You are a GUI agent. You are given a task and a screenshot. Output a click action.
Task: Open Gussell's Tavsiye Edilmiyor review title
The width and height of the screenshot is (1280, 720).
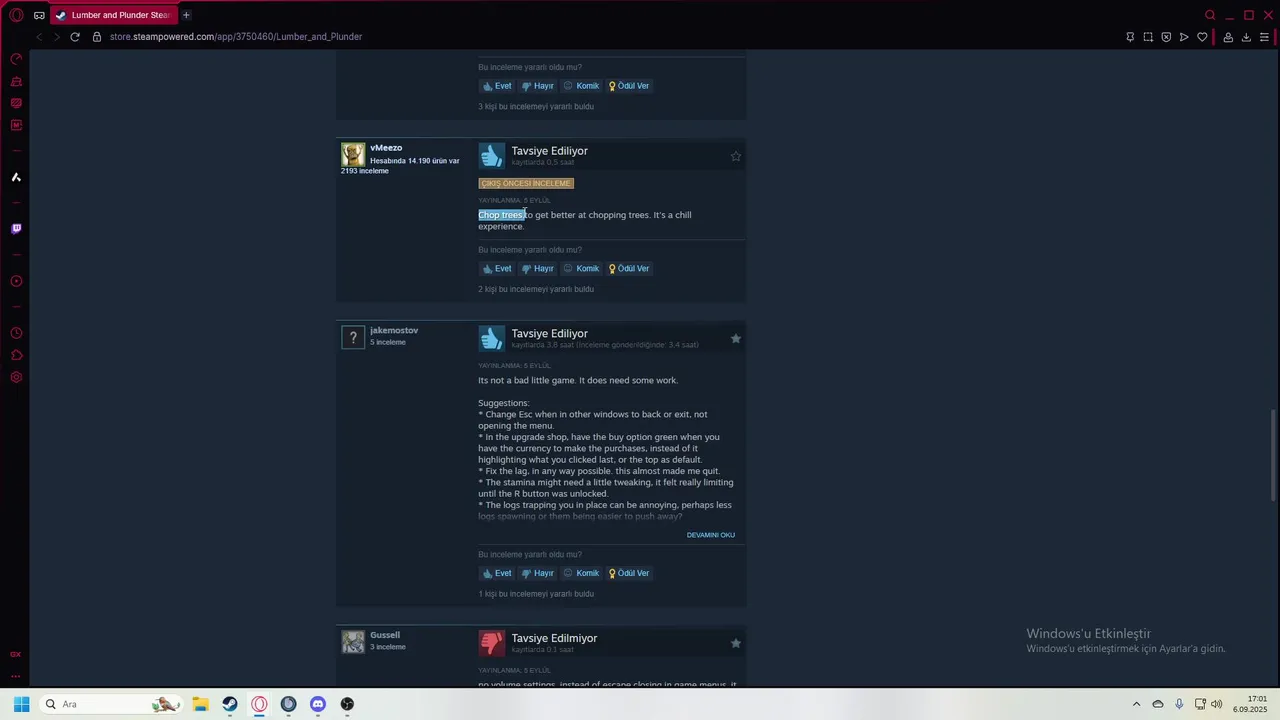pyautogui.click(x=554, y=638)
